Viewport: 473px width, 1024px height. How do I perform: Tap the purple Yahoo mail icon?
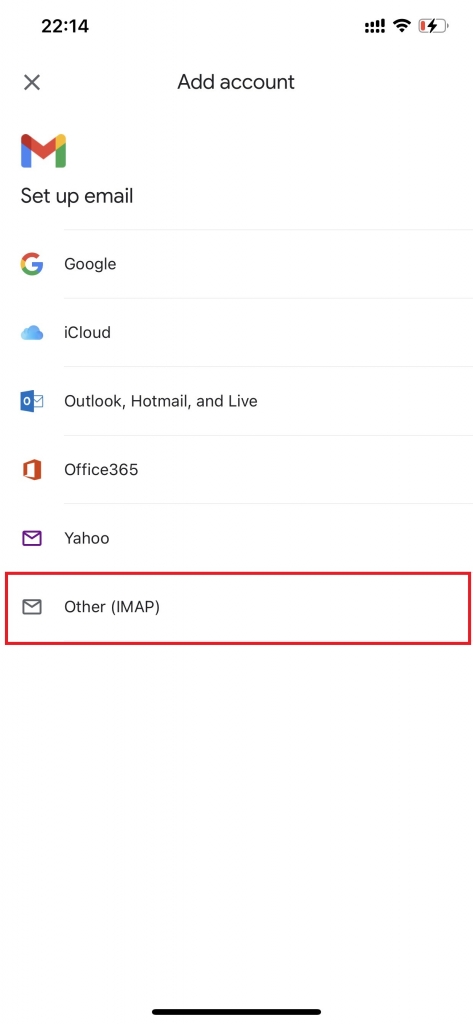(x=31, y=539)
